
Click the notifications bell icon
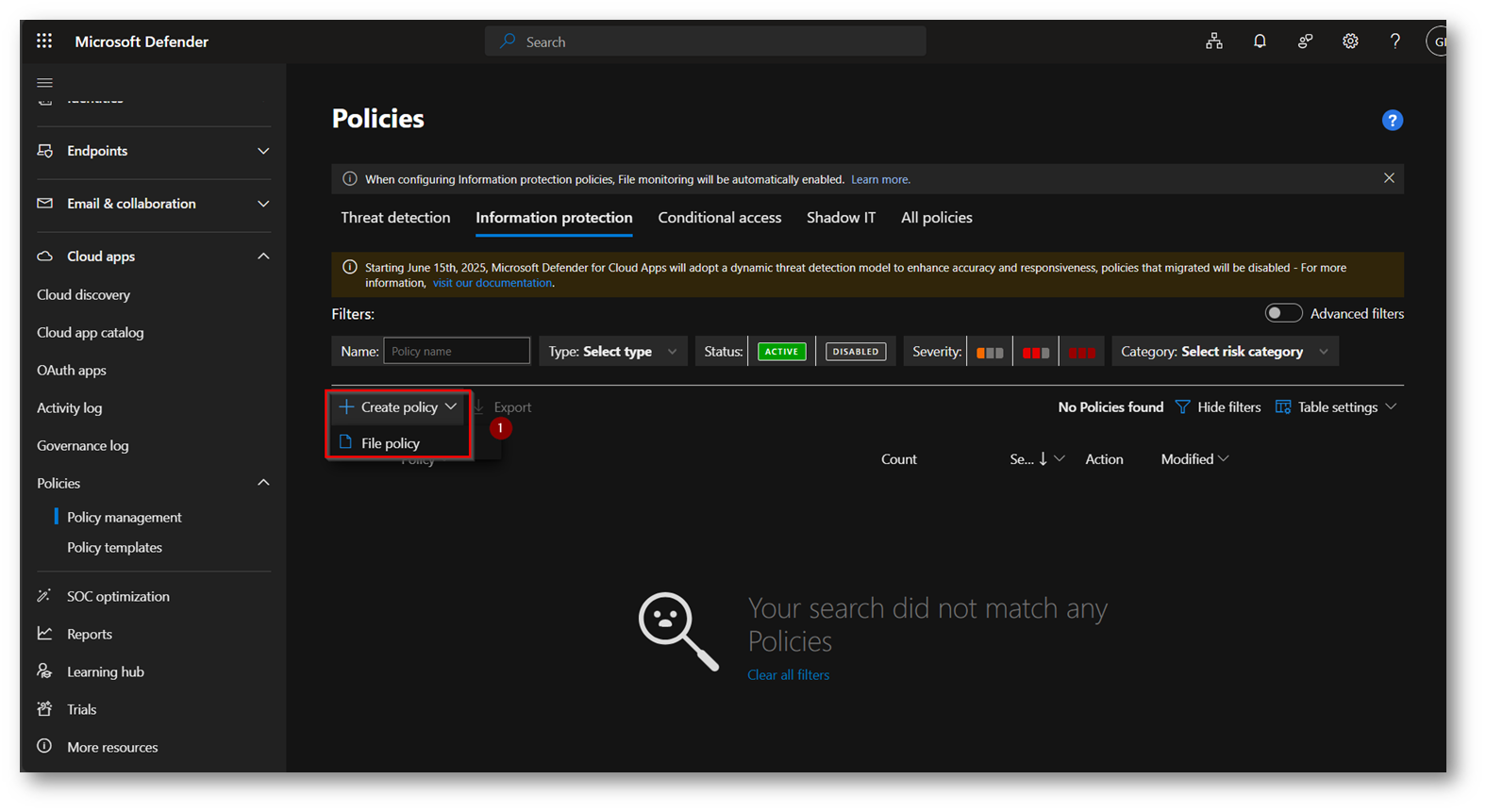coord(1260,41)
